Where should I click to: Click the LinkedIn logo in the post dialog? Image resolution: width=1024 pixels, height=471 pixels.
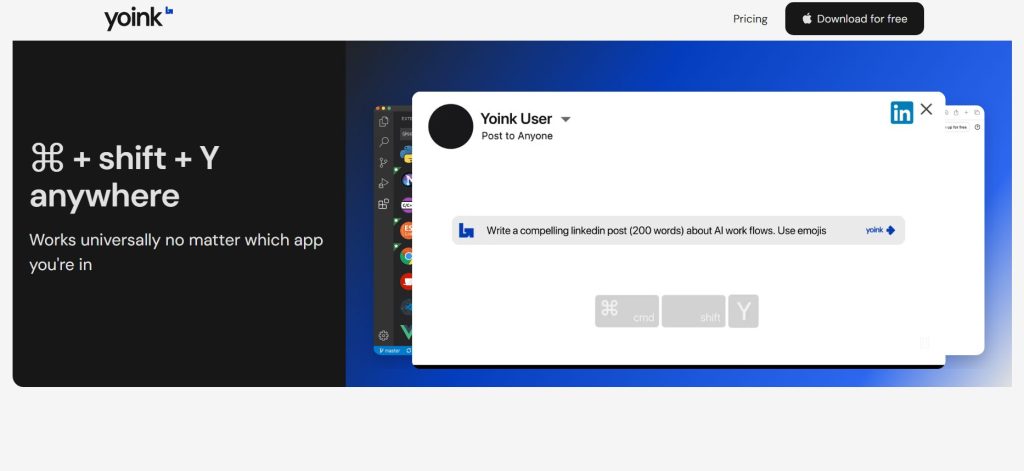point(902,112)
